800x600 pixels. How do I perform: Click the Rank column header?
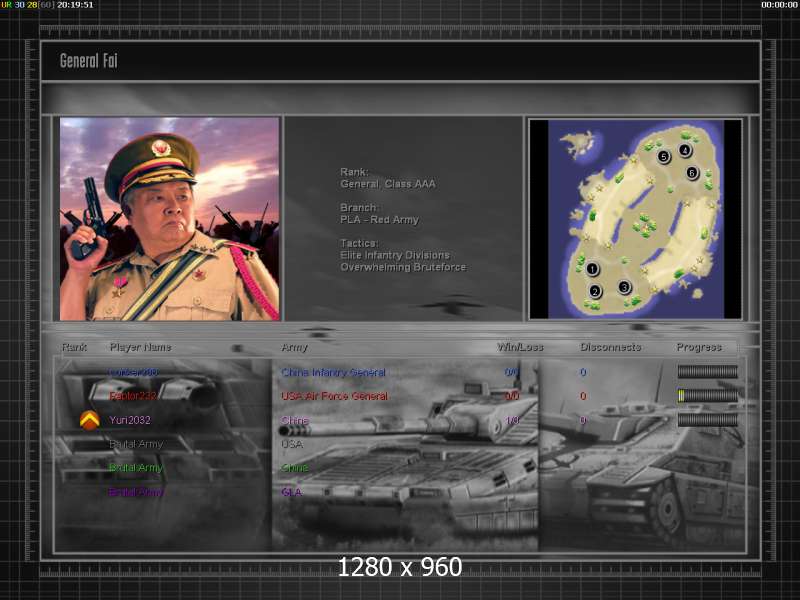pos(74,347)
